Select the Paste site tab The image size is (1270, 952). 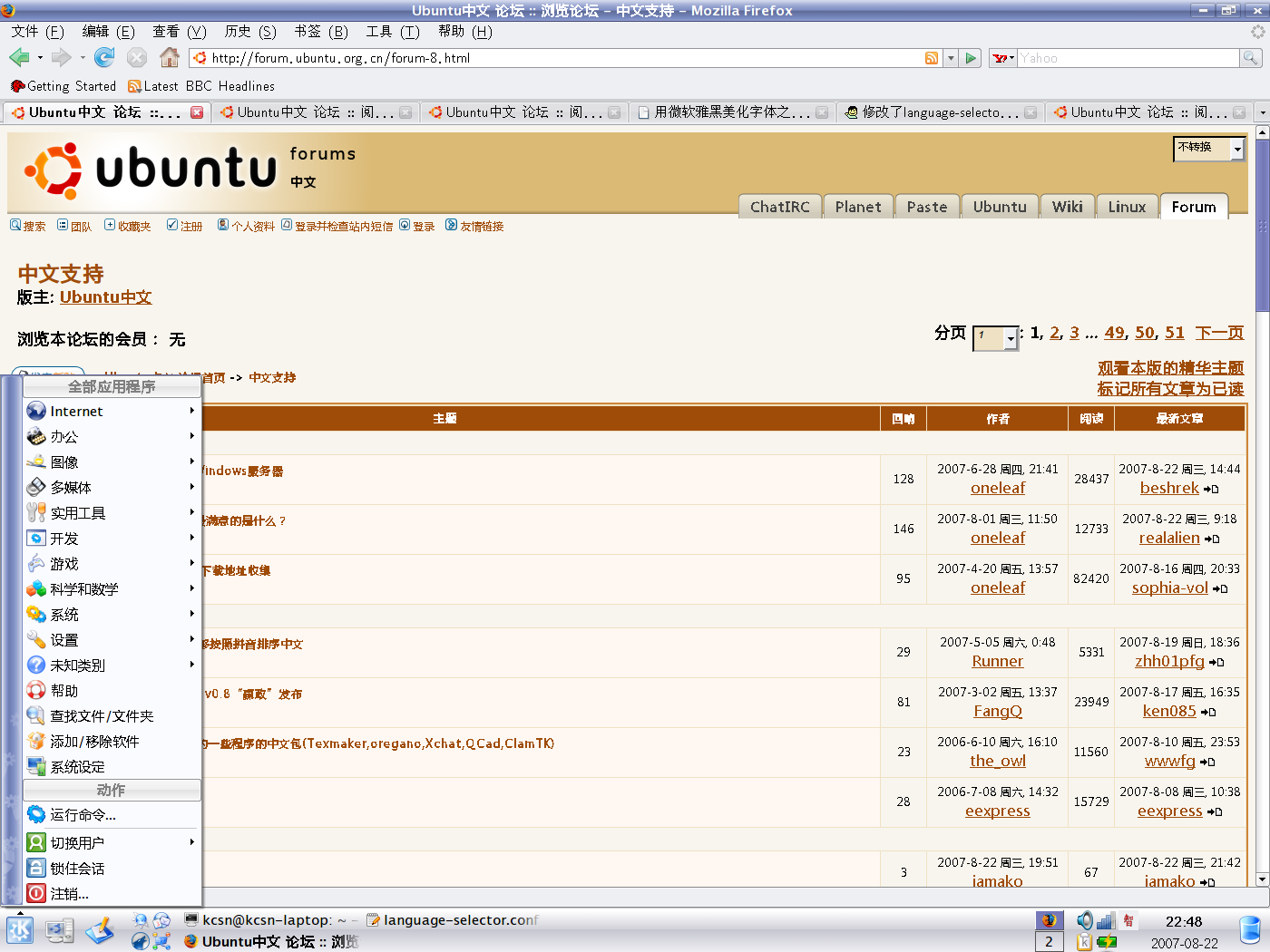coord(927,207)
